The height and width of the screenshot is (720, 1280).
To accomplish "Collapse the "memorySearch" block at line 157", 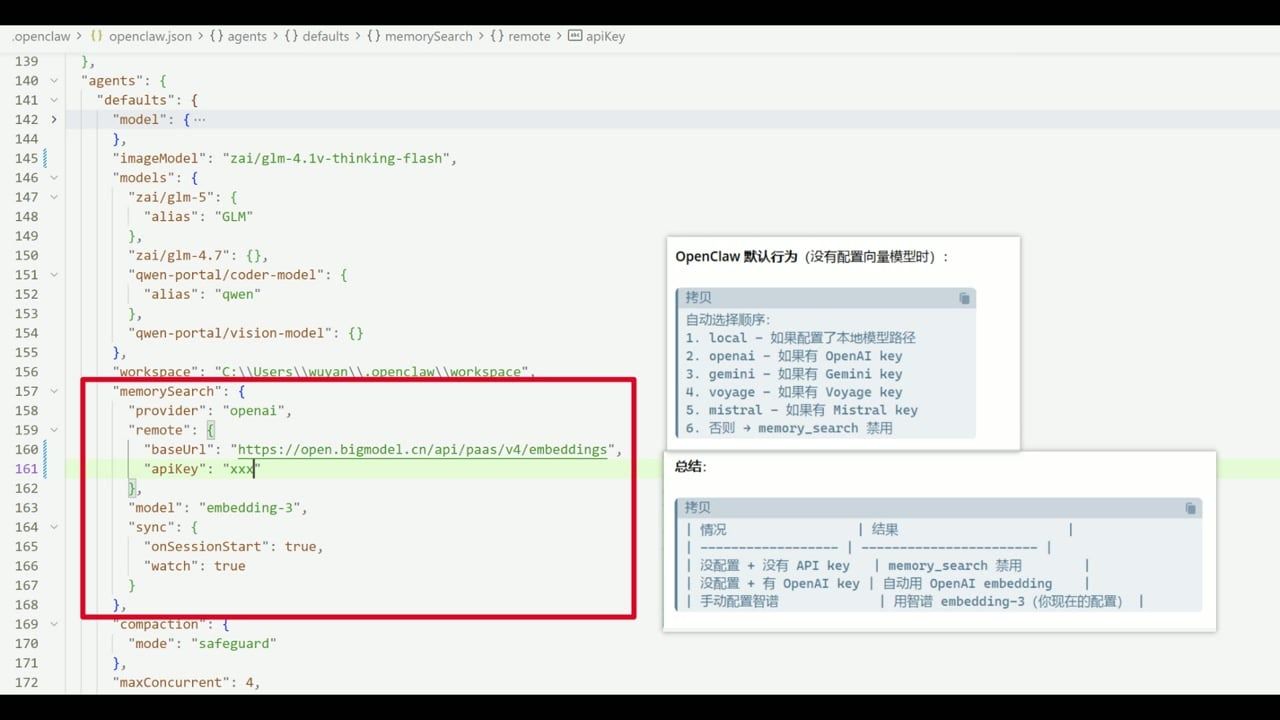I will tap(54, 391).
